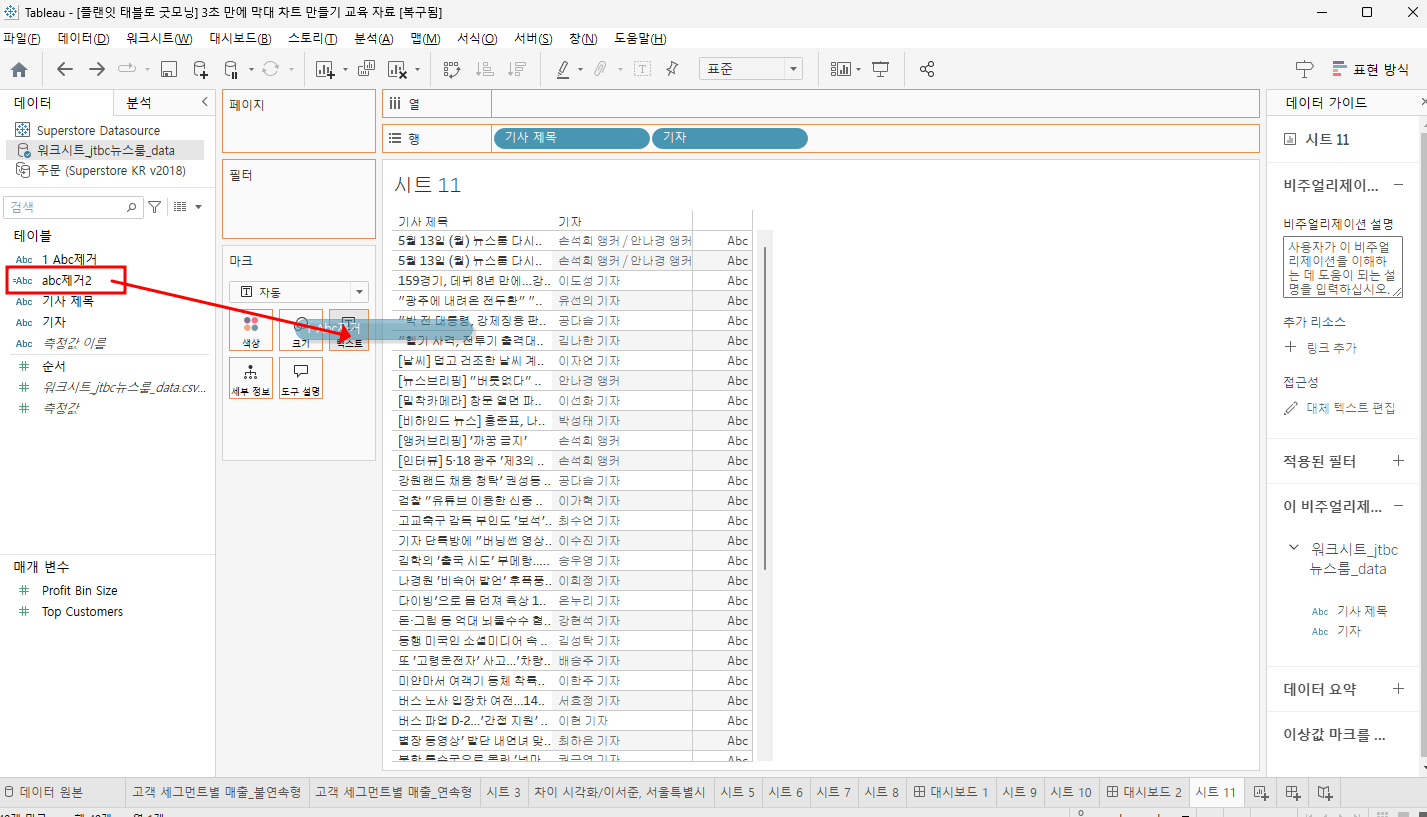The height and width of the screenshot is (817, 1427).
Task: Open the 워크시트(W) menu
Action: coord(159,38)
